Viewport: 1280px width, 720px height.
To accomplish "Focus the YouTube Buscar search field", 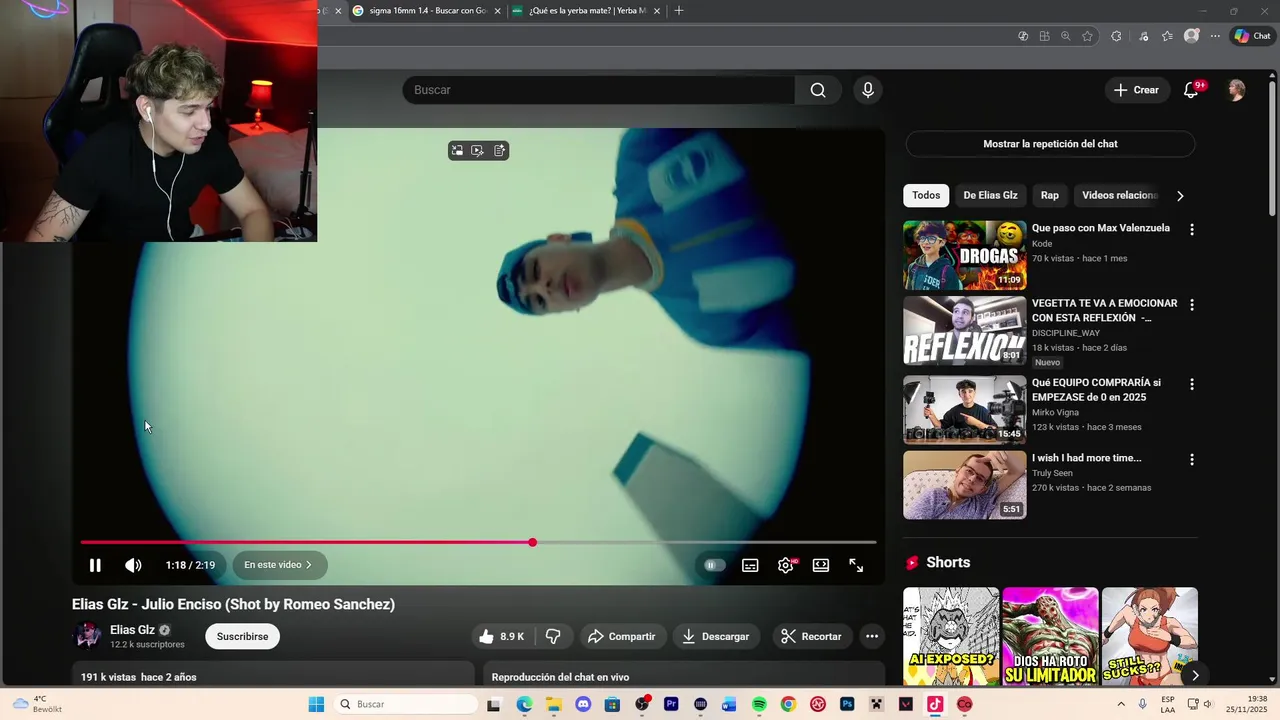I will pos(599,90).
